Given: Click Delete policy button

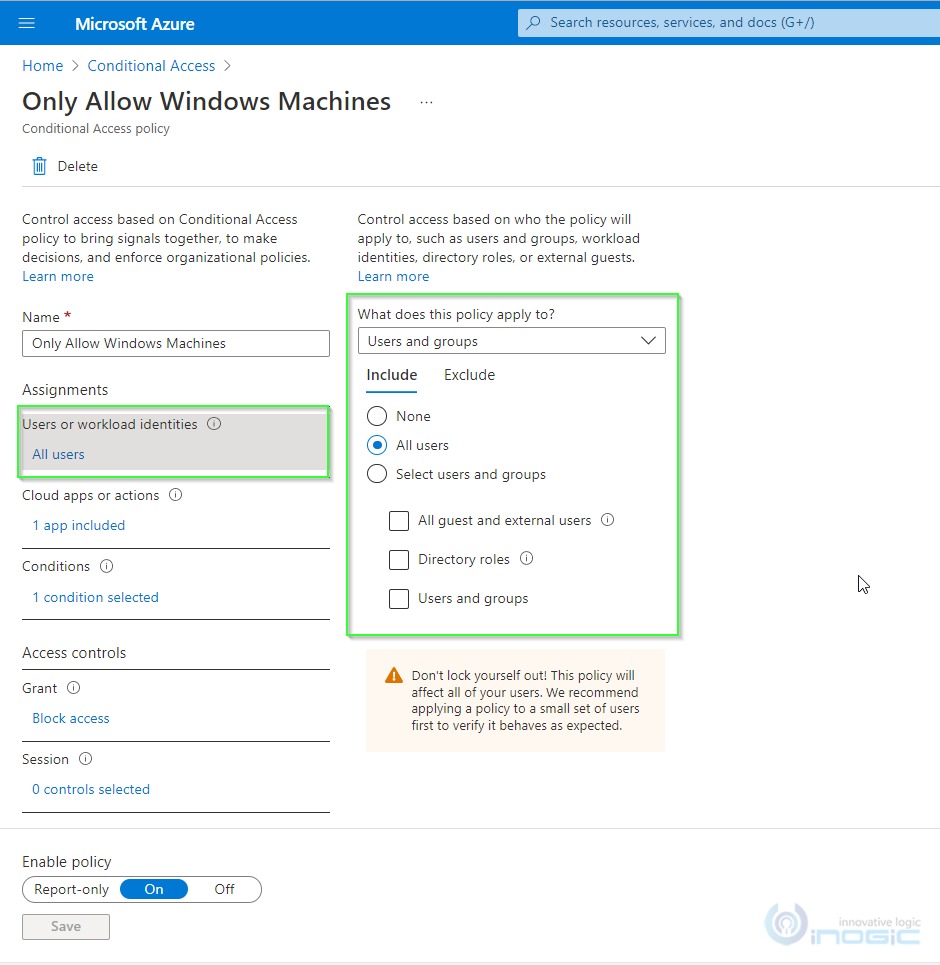Looking at the screenshot, I should pos(65,166).
